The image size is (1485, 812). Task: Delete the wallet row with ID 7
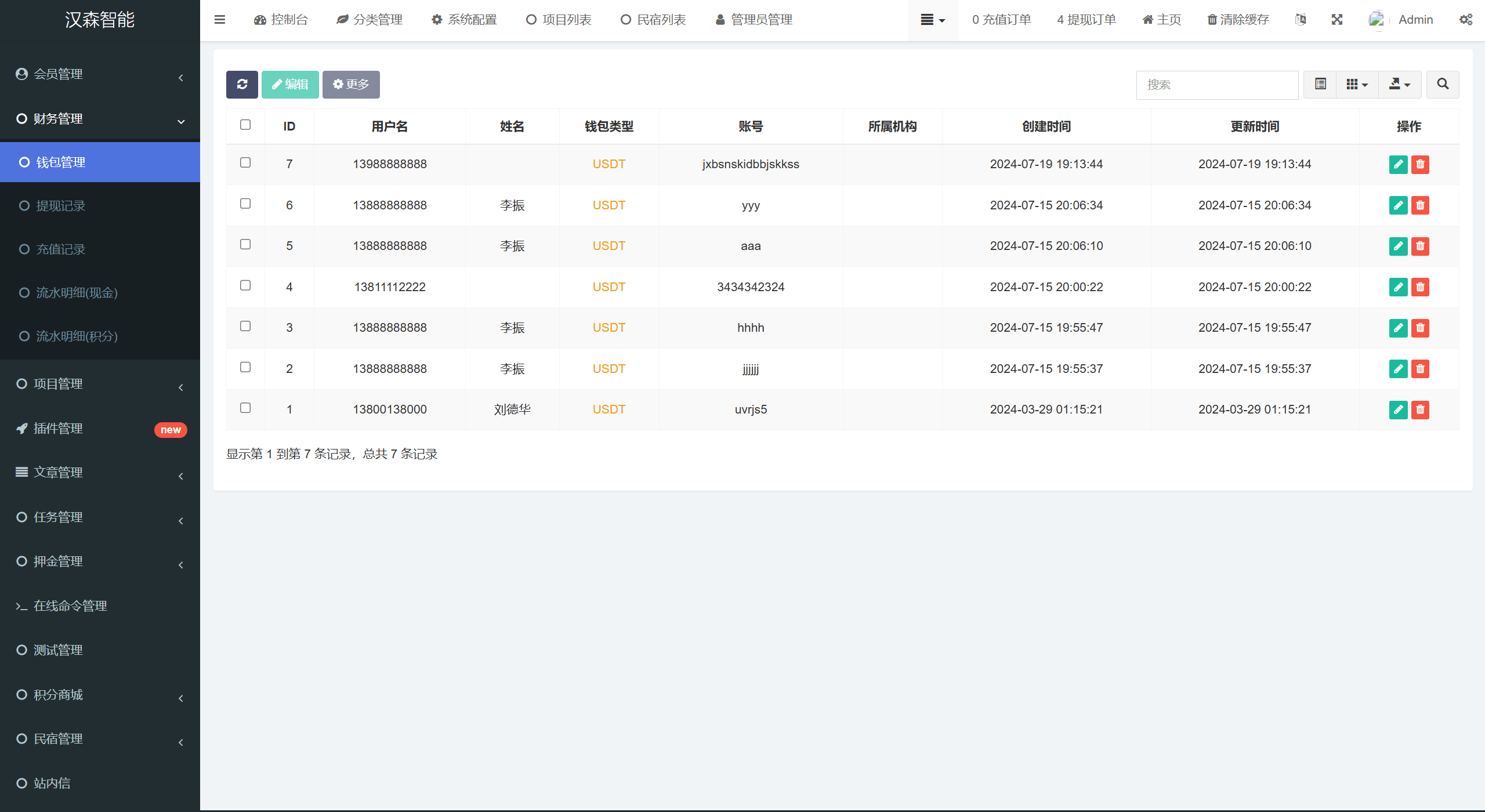pyautogui.click(x=1420, y=164)
